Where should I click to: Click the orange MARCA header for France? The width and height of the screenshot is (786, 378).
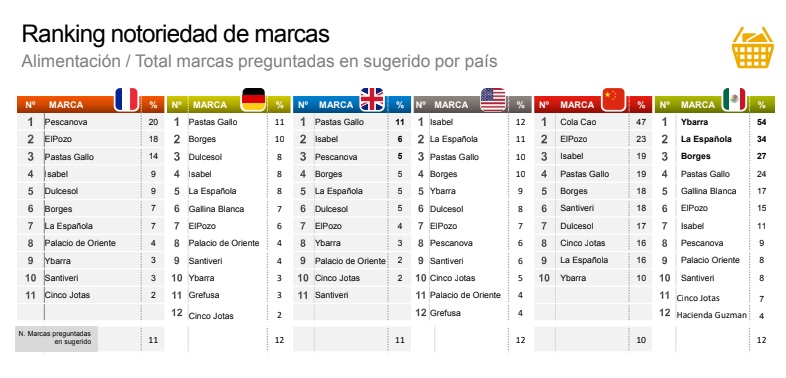(66, 105)
